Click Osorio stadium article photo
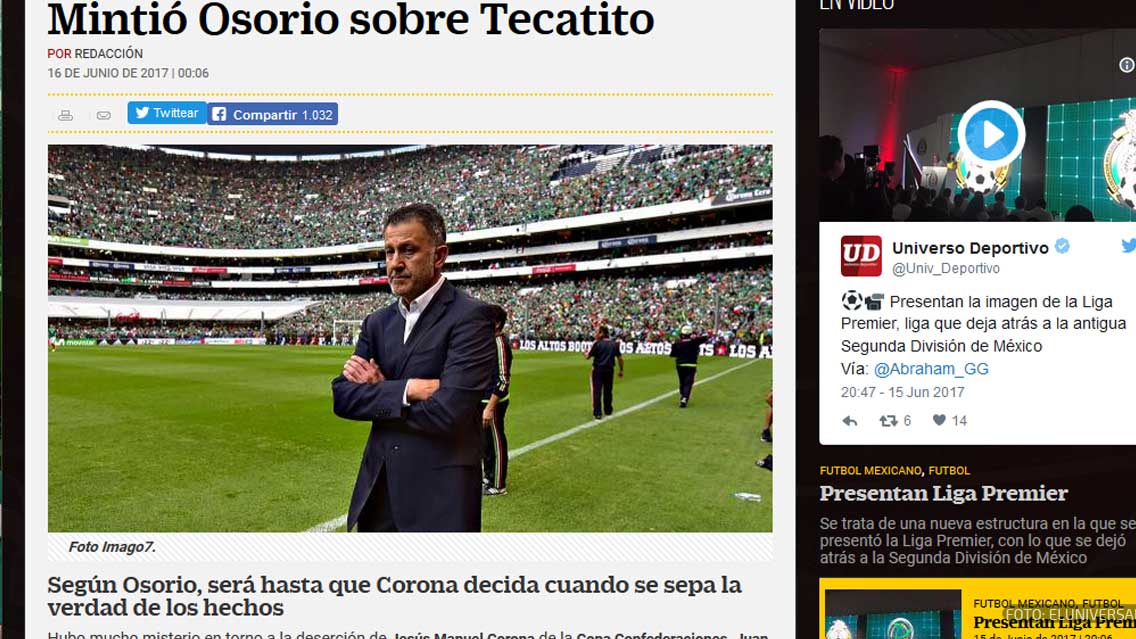 (410, 338)
